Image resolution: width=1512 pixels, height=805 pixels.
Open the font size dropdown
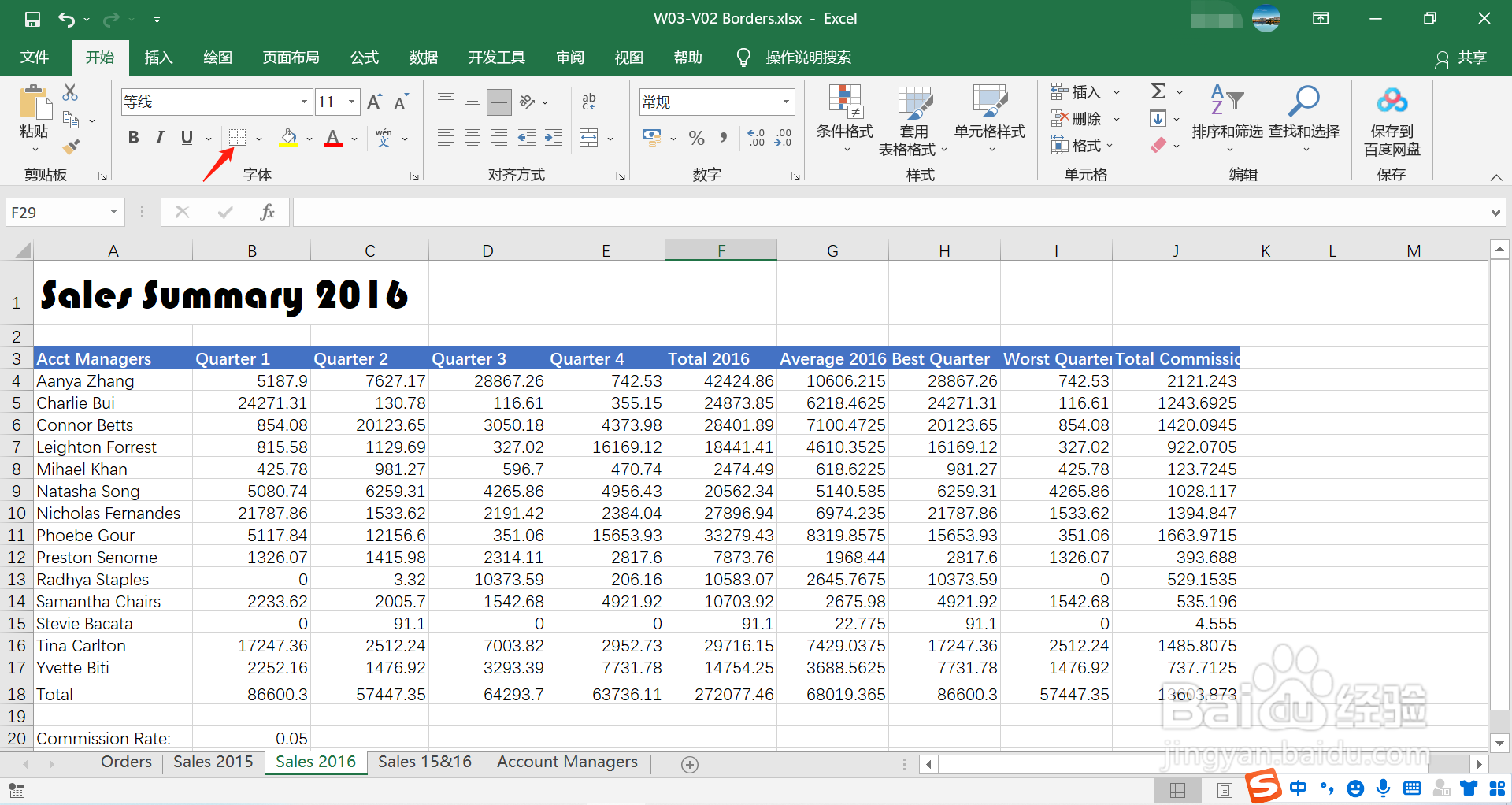(351, 102)
